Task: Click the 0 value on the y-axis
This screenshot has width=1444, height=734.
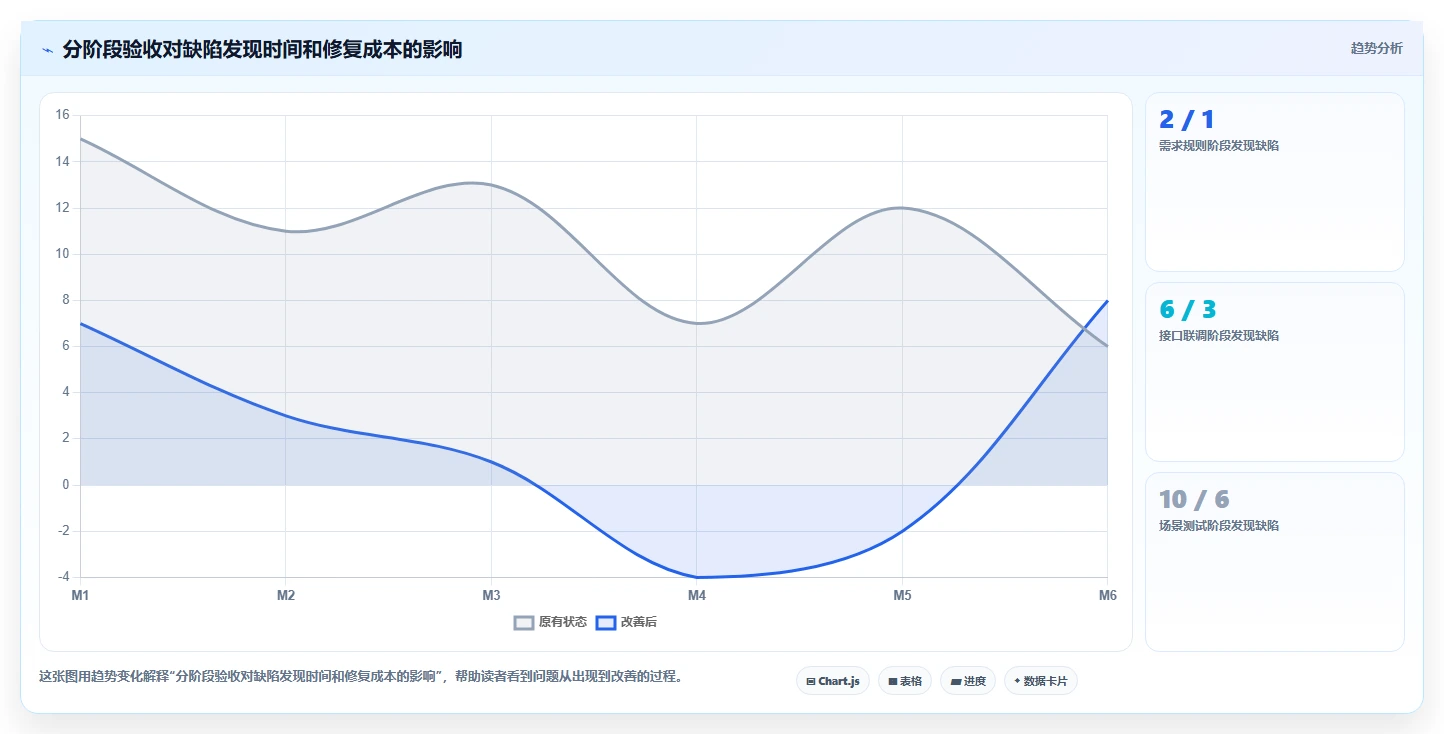Action: (66, 485)
